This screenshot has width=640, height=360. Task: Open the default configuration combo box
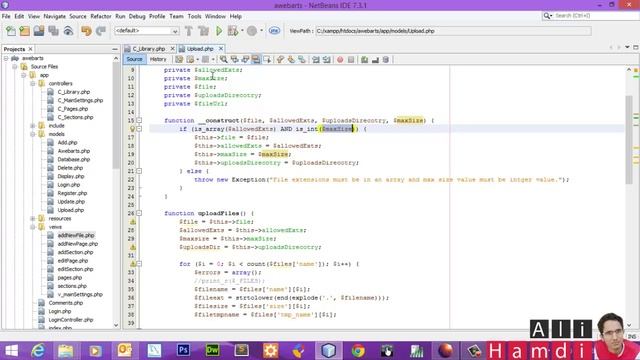click(147, 31)
